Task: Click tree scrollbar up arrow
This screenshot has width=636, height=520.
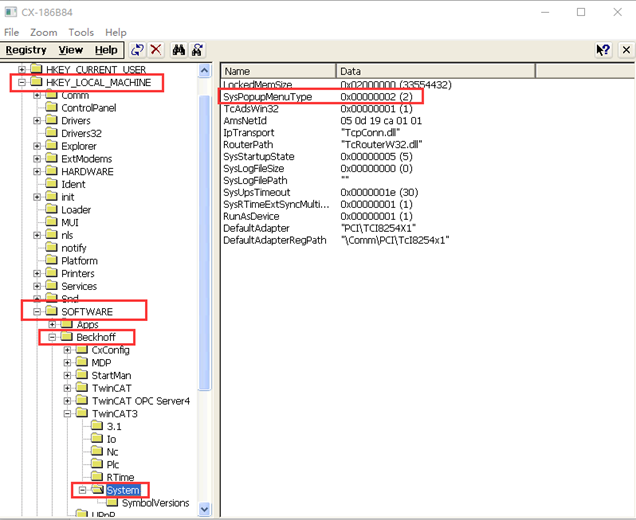Action: (204, 71)
